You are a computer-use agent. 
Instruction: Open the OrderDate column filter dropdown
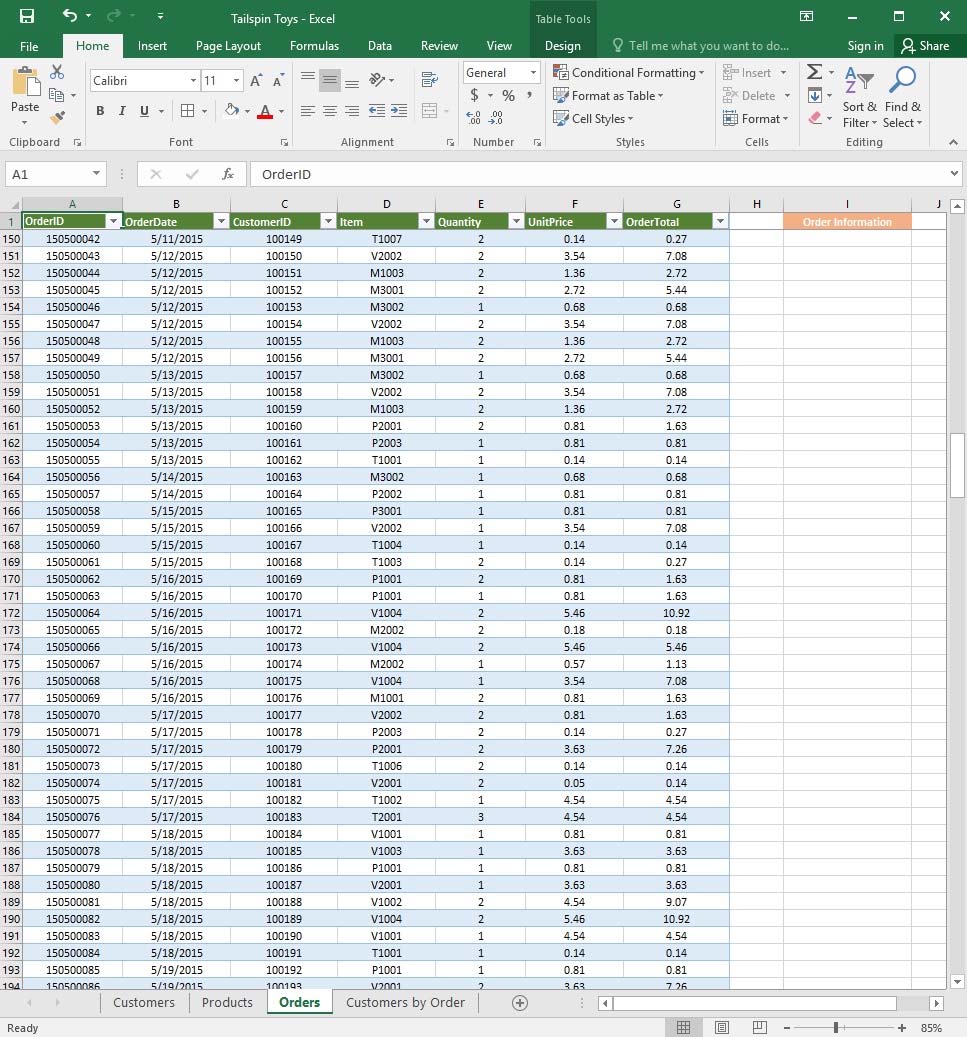point(220,222)
